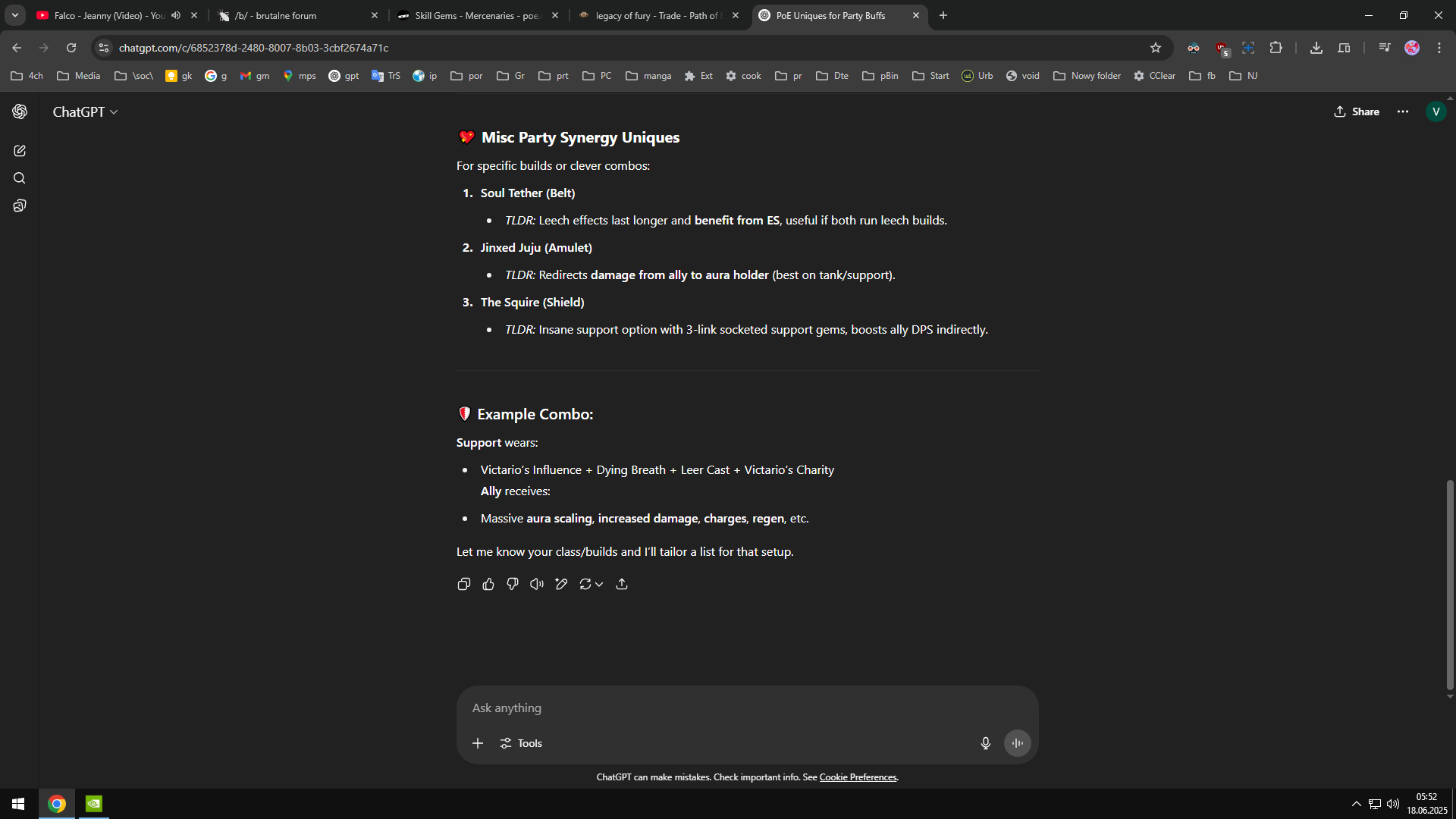Image resolution: width=1456 pixels, height=819 pixels.
Task: Open taskbar clock and date
Action: coord(1427,804)
